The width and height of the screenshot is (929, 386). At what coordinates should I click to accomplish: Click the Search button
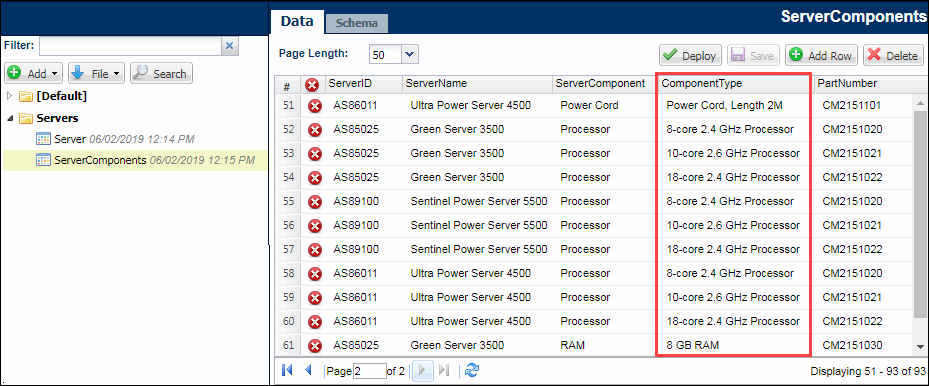(162, 74)
